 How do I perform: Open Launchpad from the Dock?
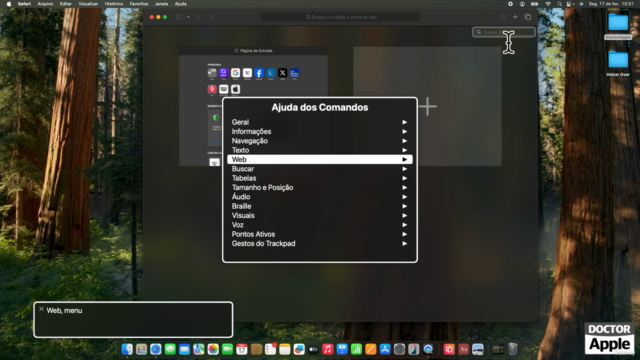tap(141, 349)
